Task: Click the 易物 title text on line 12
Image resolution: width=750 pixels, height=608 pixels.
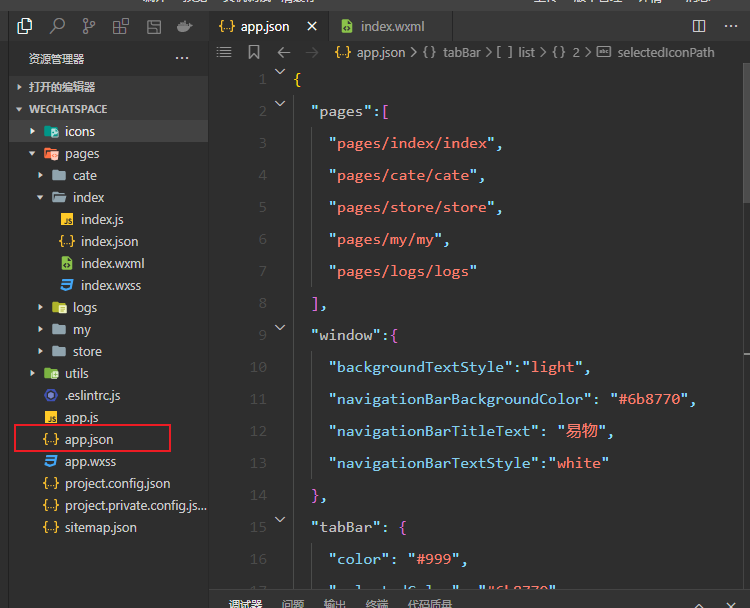Action: (582, 431)
